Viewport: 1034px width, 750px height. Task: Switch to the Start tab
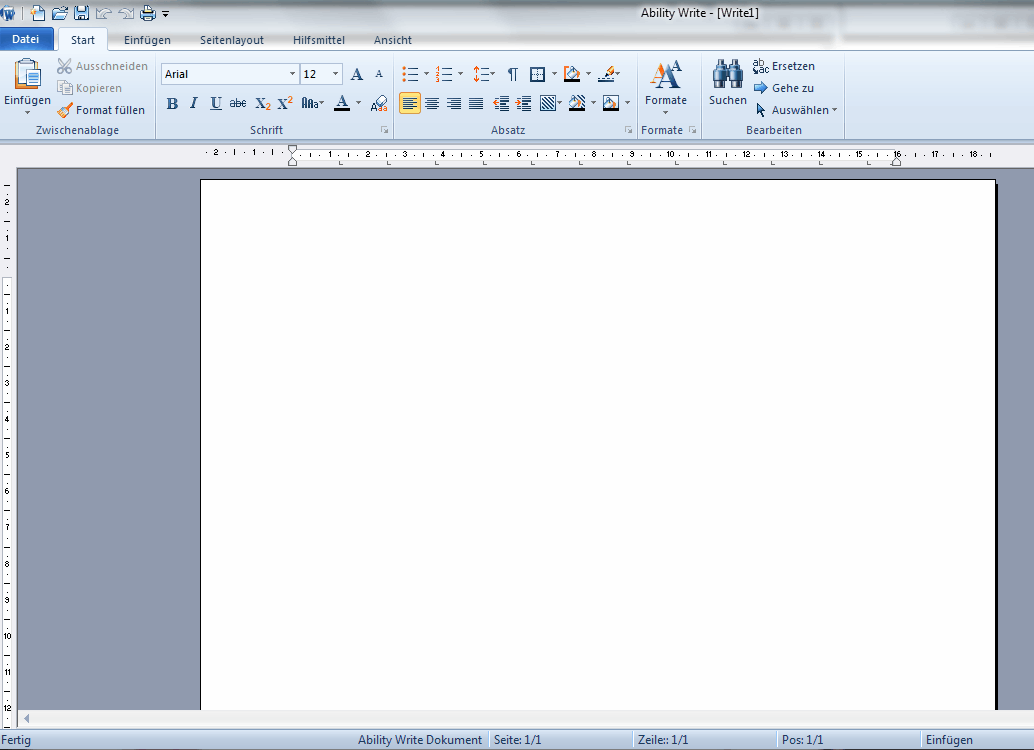coord(83,40)
